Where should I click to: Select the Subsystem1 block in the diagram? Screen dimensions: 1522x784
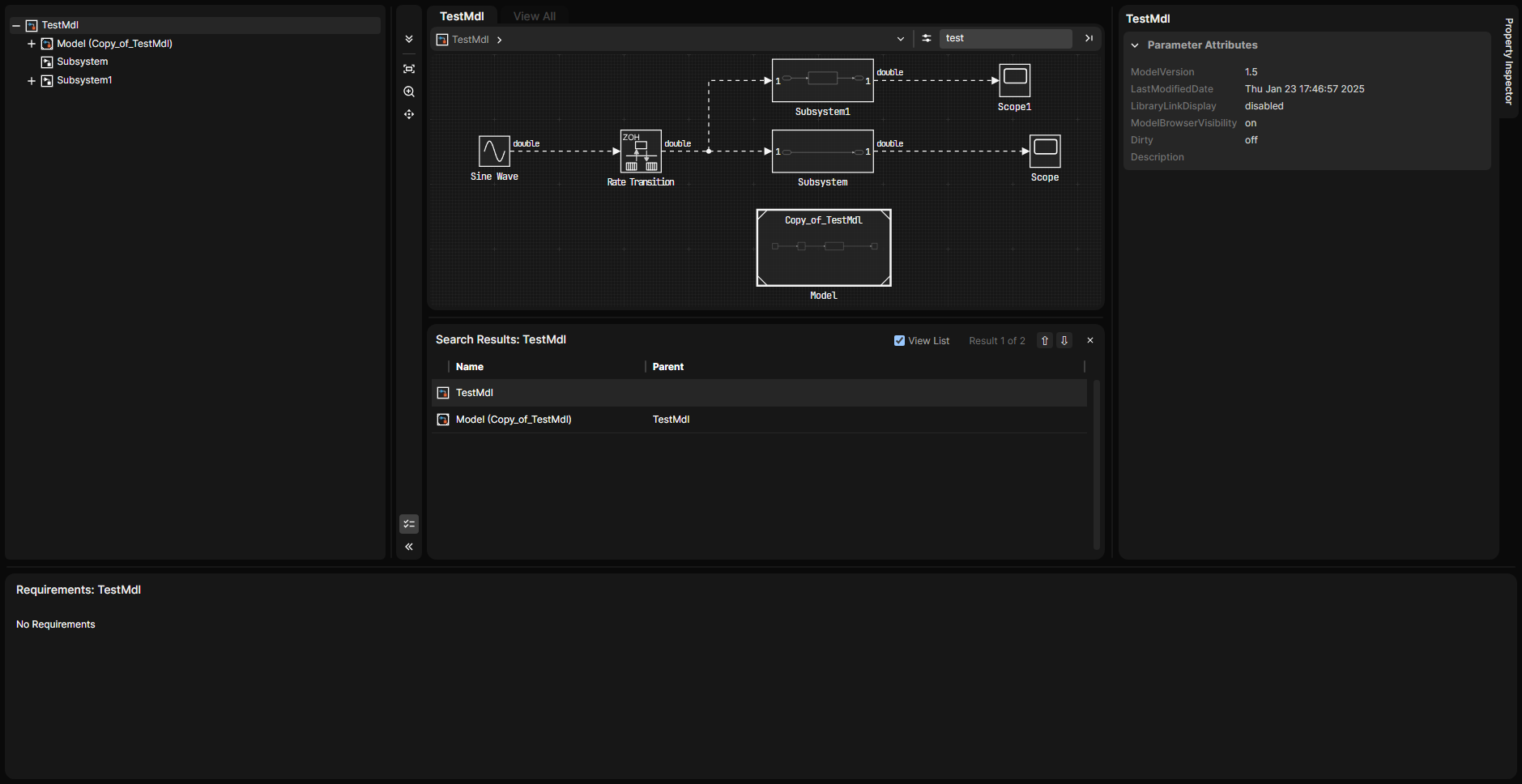pyautogui.click(x=823, y=80)
